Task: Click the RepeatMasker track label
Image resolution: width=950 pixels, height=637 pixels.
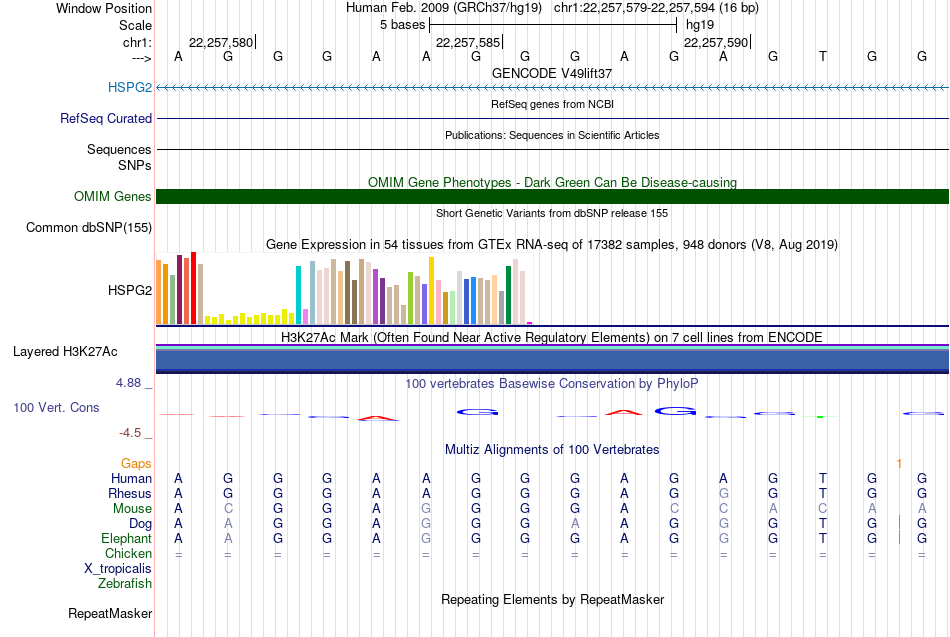Action: [110, 613]
